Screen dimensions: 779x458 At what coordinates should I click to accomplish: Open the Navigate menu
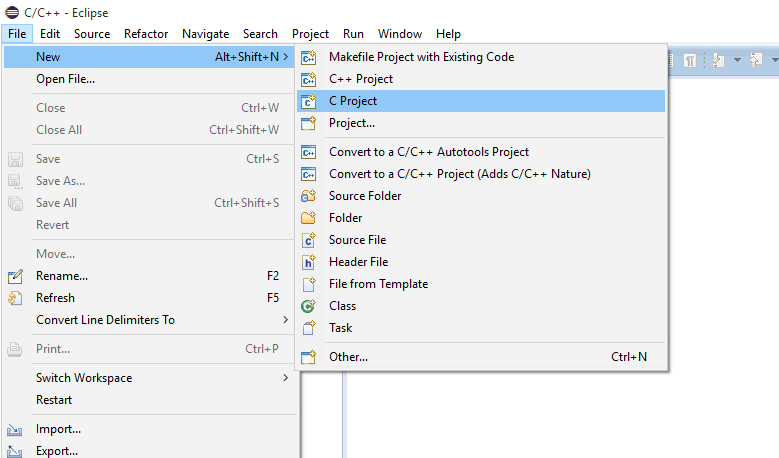[206, 34]
